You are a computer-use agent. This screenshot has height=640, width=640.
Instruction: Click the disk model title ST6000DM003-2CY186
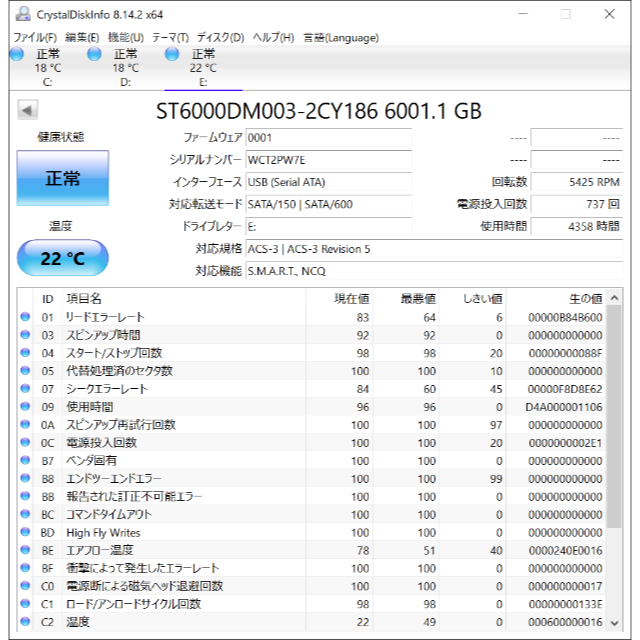267,111
